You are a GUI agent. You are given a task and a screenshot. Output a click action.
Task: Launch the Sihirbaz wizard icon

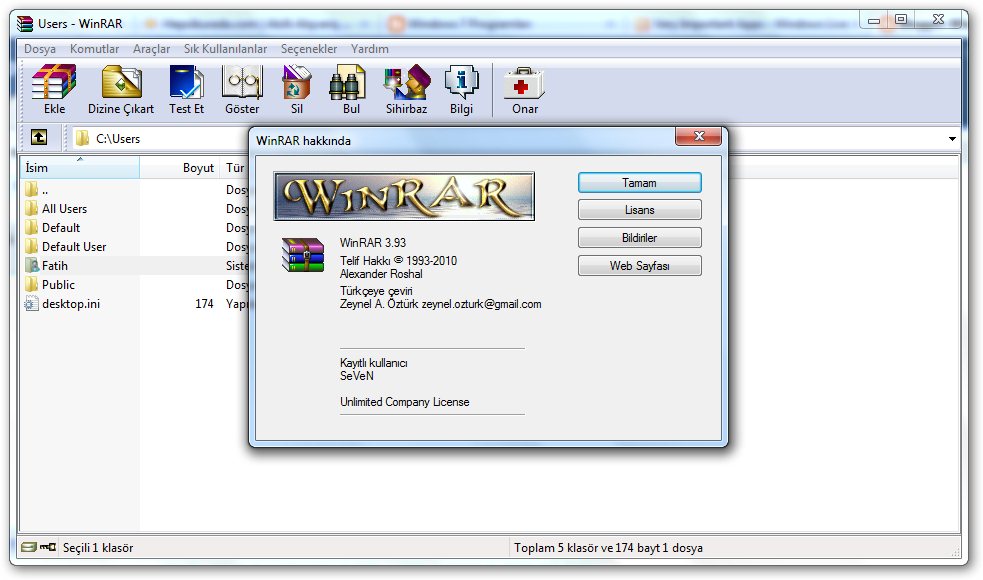pos(407,83)
